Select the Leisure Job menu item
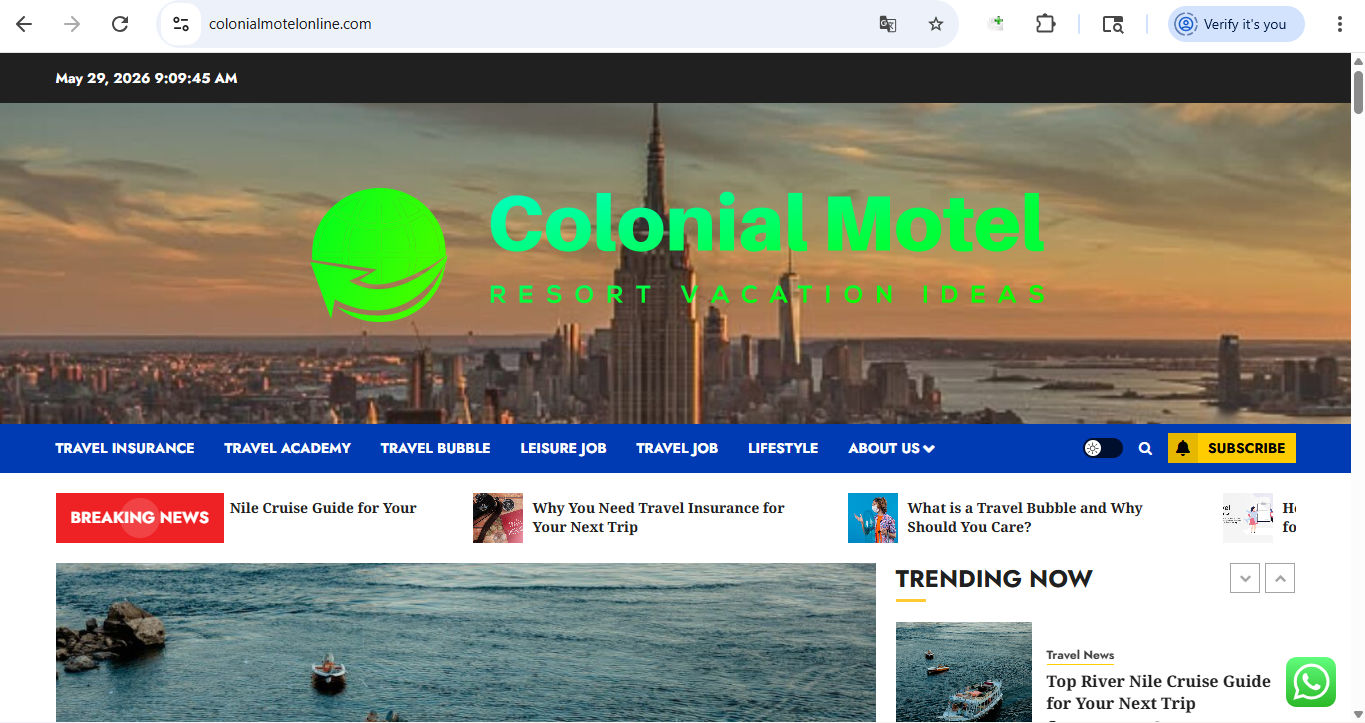The height and width of the screenshot is (723, 1365). [563, 448]
